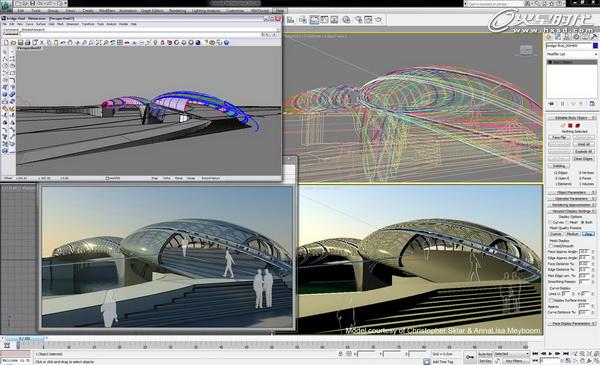
Task: Click object name field in Modify panel
Action: click(x=568, y=46)
